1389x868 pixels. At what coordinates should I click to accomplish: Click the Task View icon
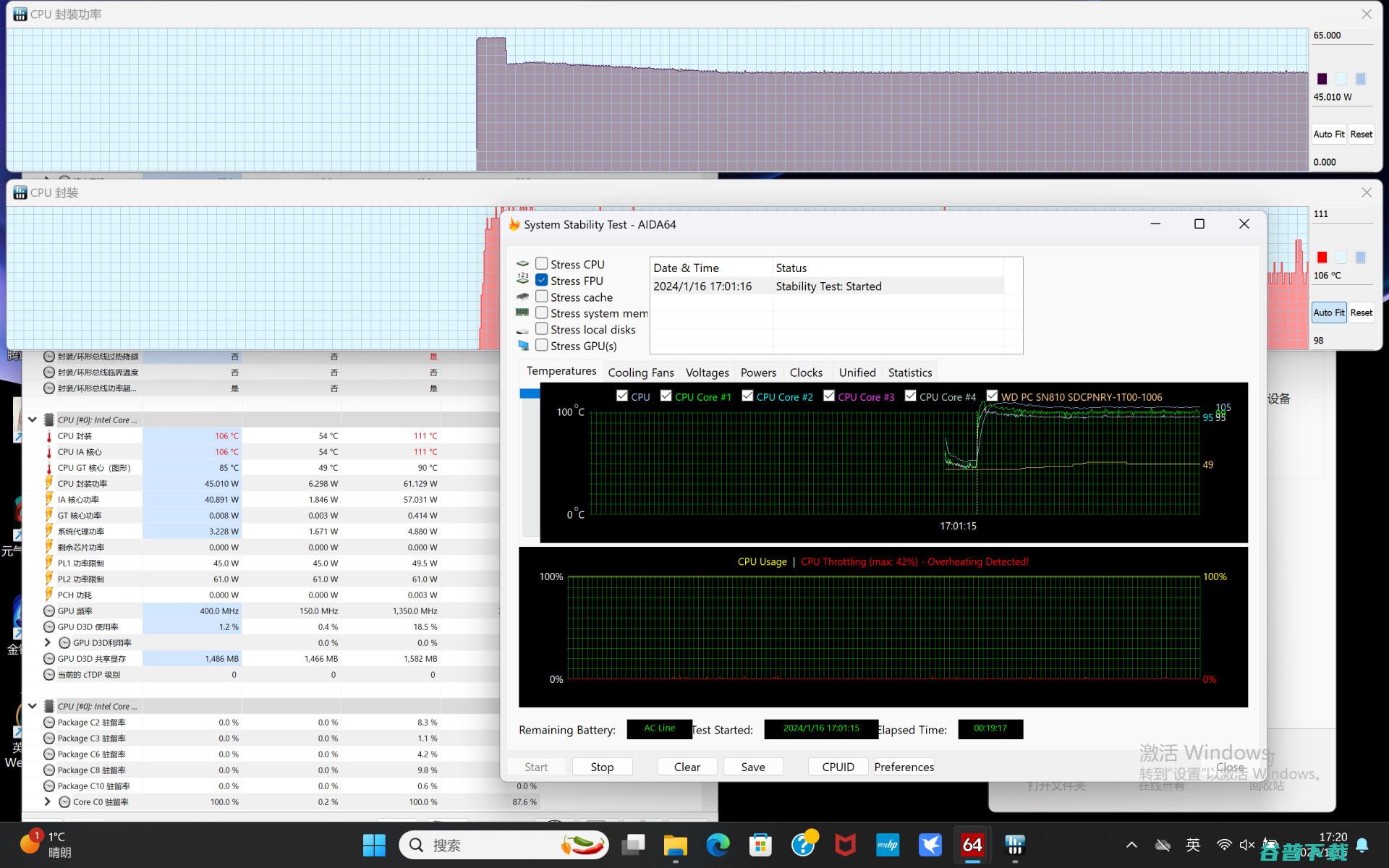point(634,845)
